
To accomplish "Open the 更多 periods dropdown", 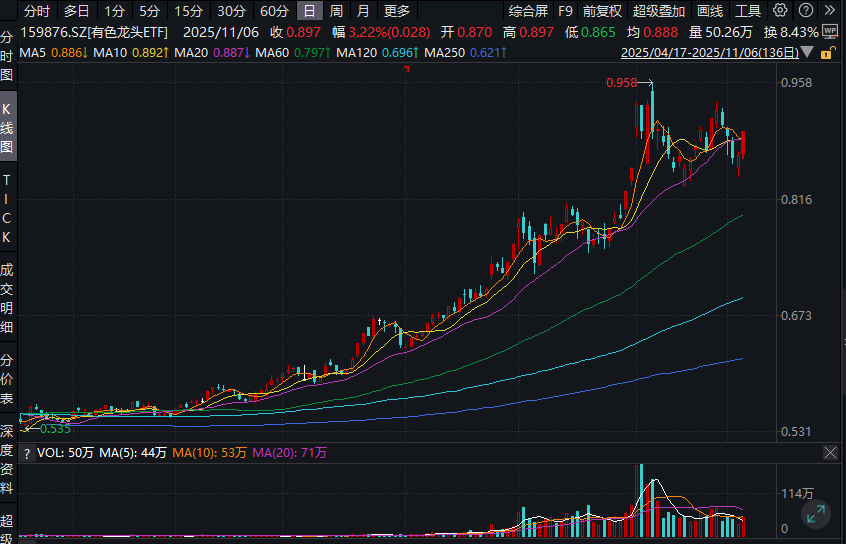I will 396,12.
